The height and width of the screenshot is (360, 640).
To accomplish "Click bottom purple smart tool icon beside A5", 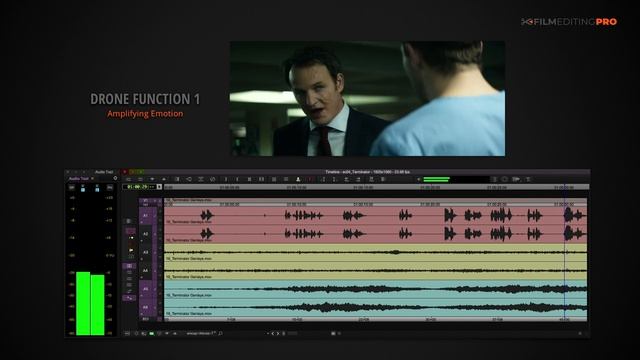I will click(129, 298).
